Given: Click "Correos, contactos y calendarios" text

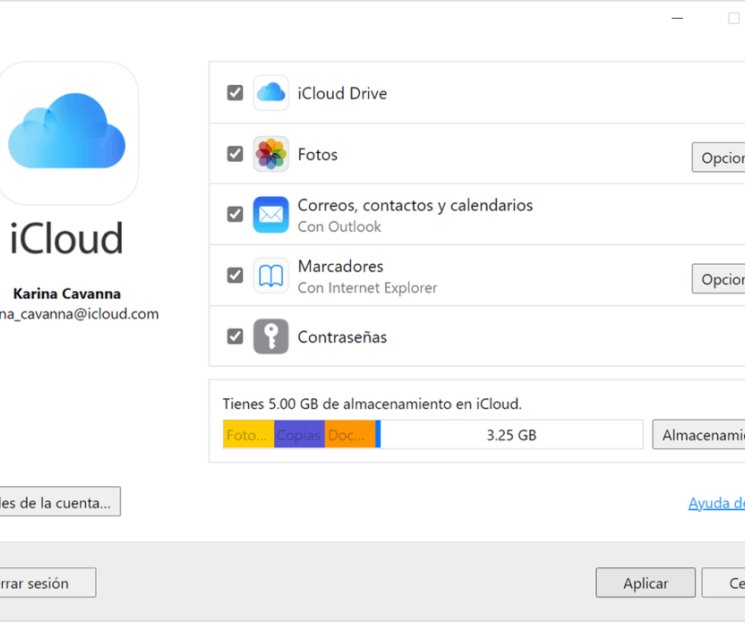Looking at the screenshot, I should 415,205.
